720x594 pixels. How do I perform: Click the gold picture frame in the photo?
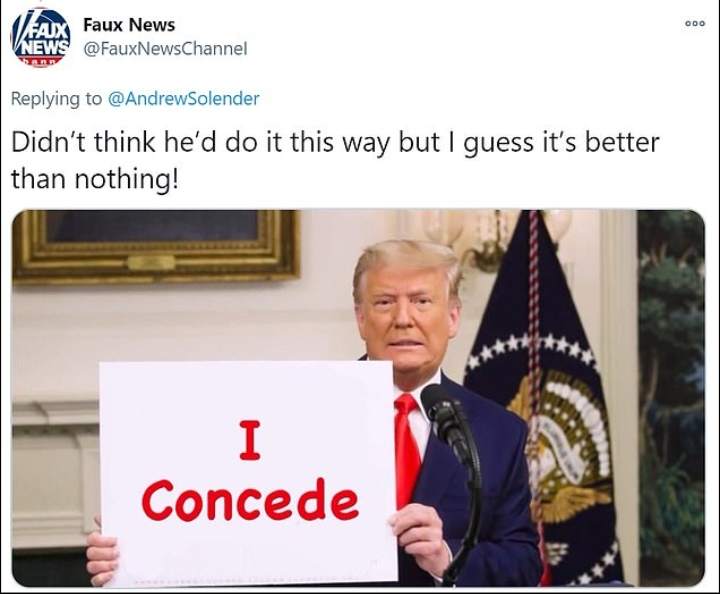pos(156,246)
